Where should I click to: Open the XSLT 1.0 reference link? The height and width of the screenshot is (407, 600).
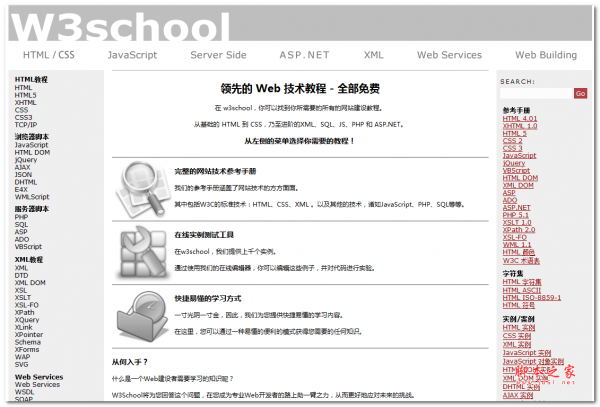pos(517,223)
